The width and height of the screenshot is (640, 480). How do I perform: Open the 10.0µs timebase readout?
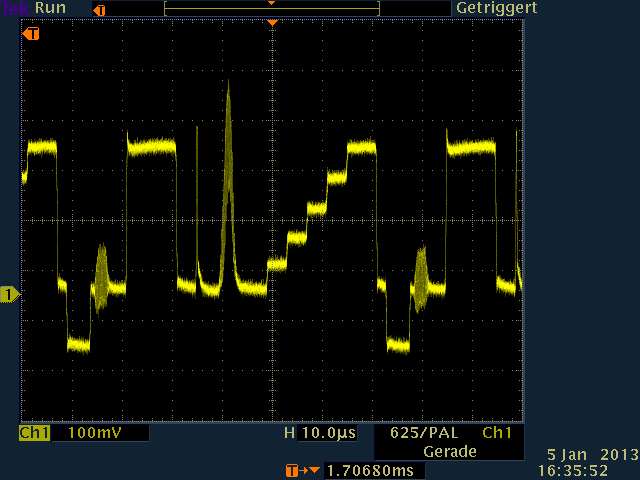327,433
